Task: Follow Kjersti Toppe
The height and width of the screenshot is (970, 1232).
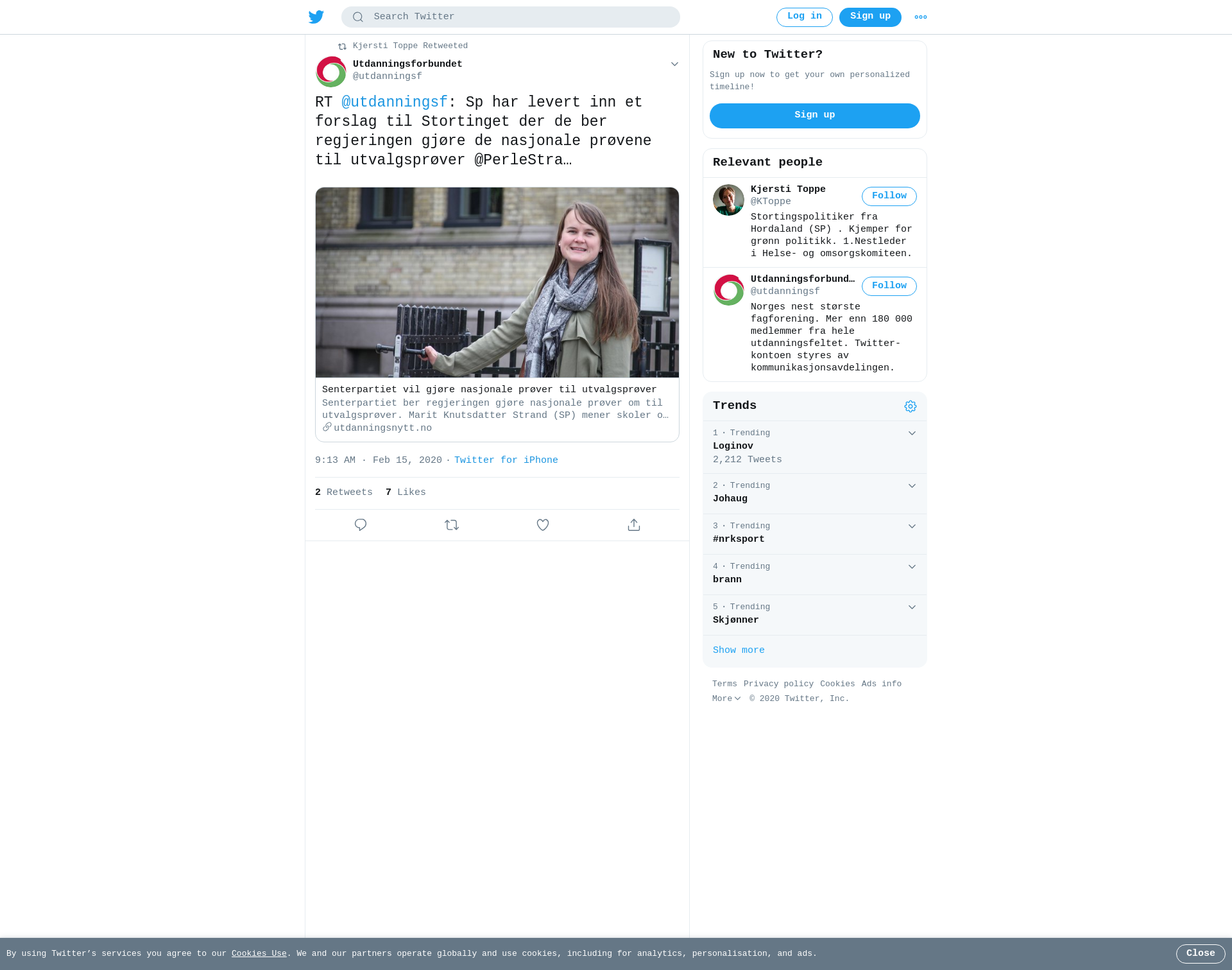Action: click(x=889, y=196)
